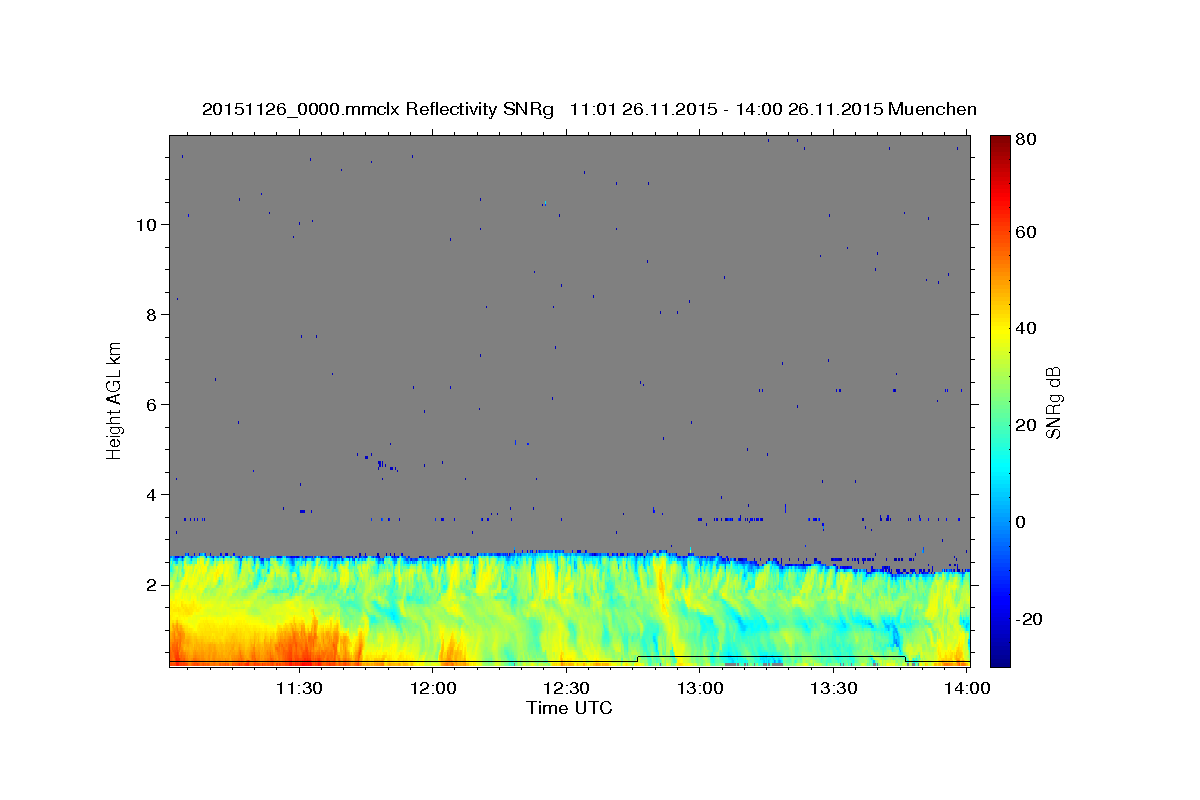
Task: Click the height label '4'
Action: pyautogui.click(x=150, y=494)
